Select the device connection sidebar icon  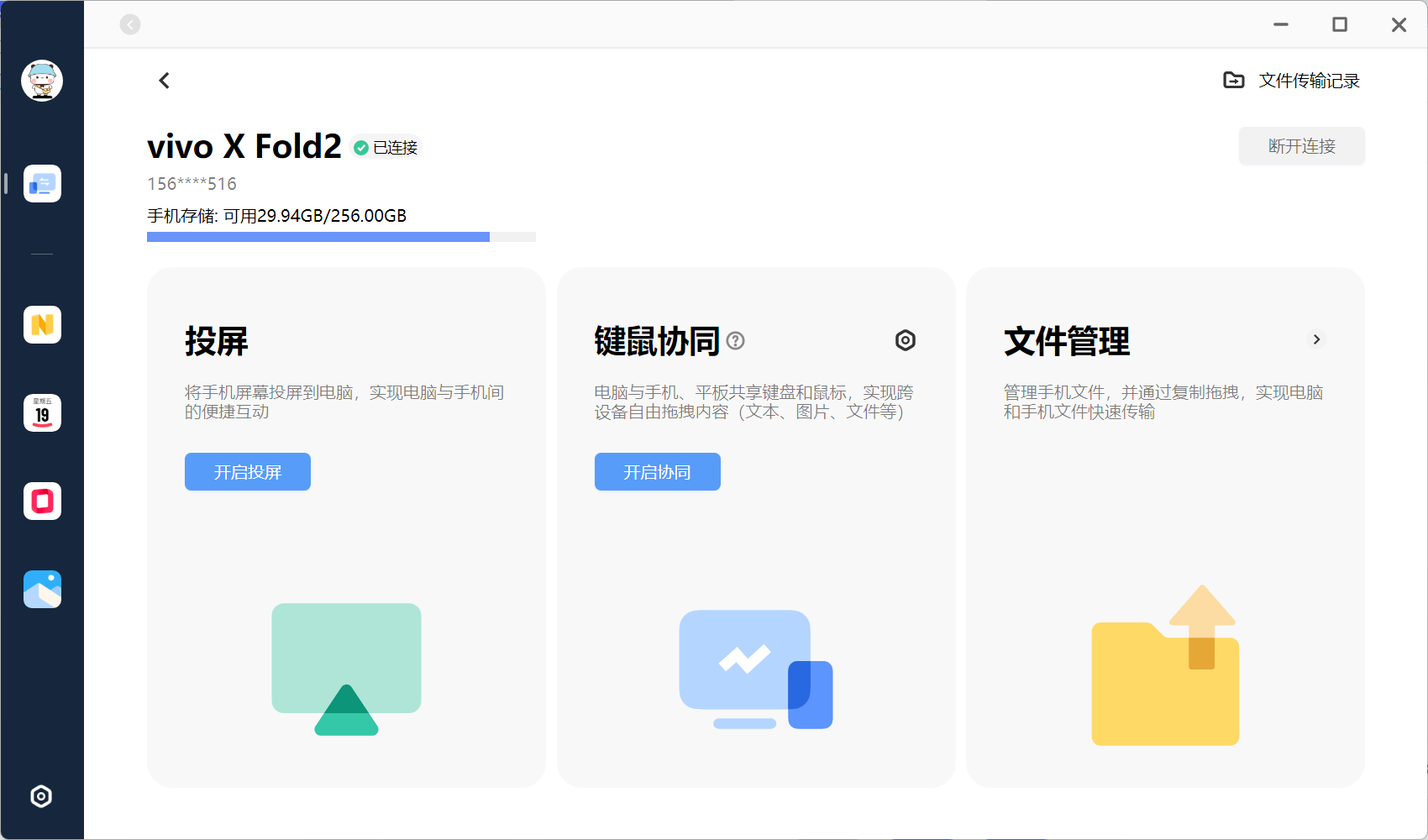(x=42, y=183)
